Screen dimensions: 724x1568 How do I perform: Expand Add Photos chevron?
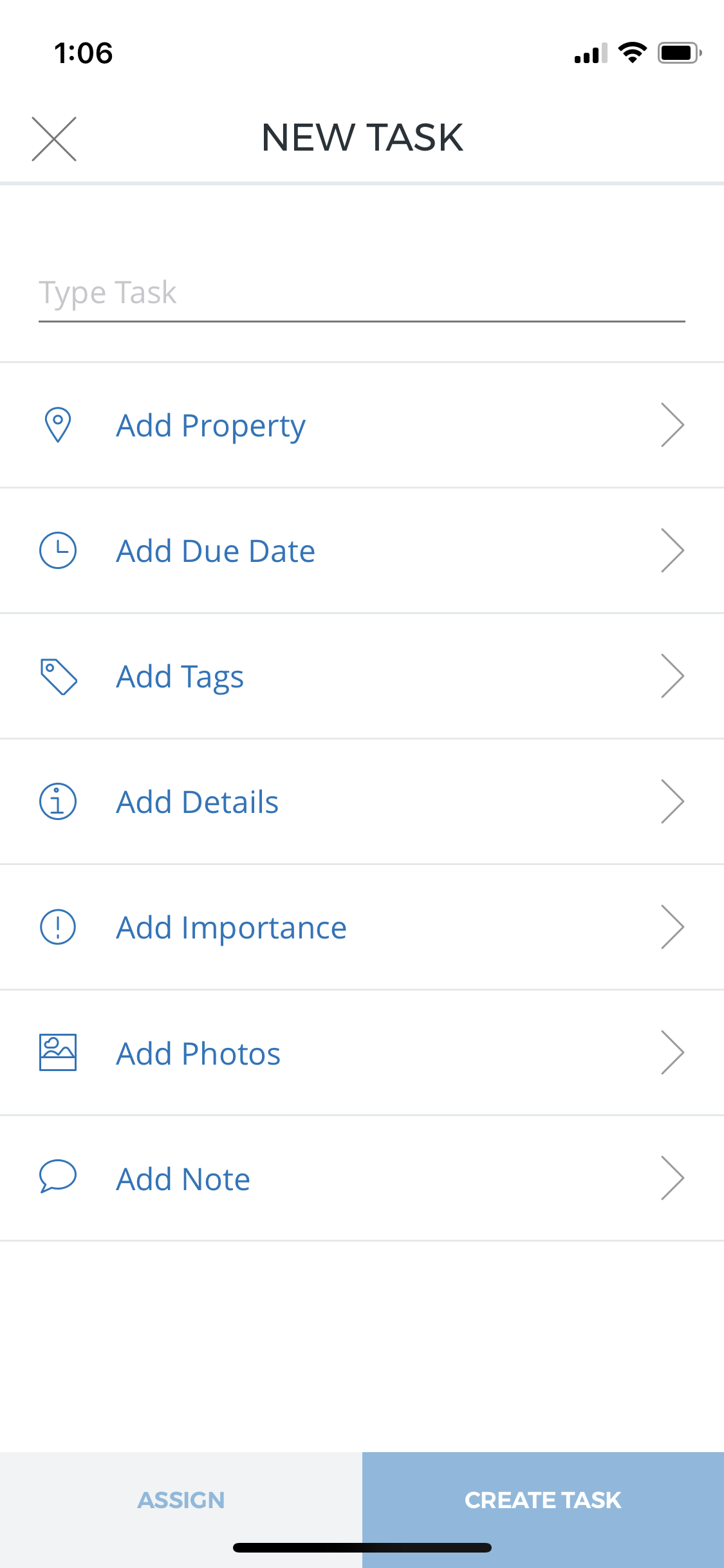click(x=673, y=1052)
